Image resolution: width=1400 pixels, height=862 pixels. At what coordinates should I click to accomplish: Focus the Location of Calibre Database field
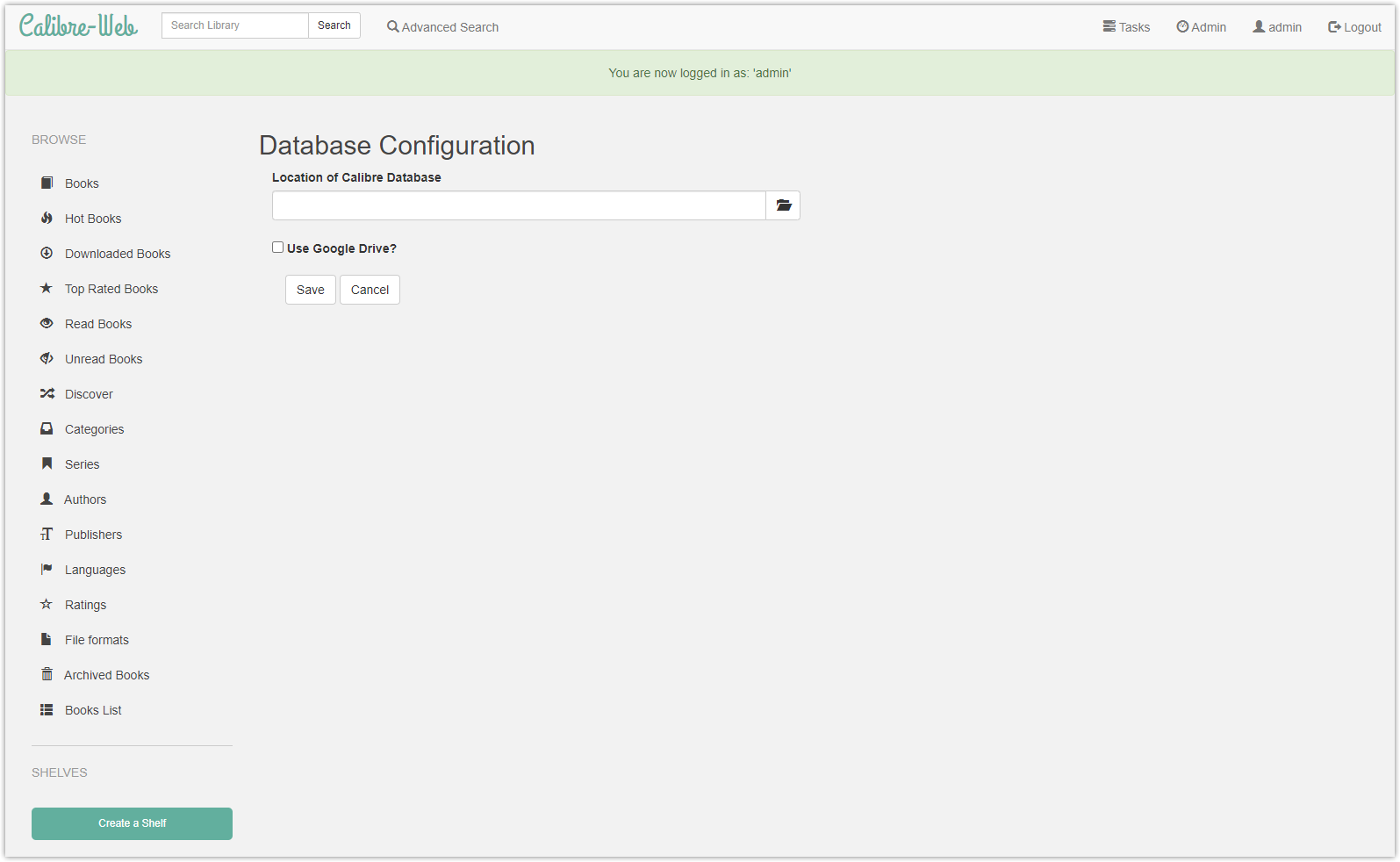tap(519, 205)
